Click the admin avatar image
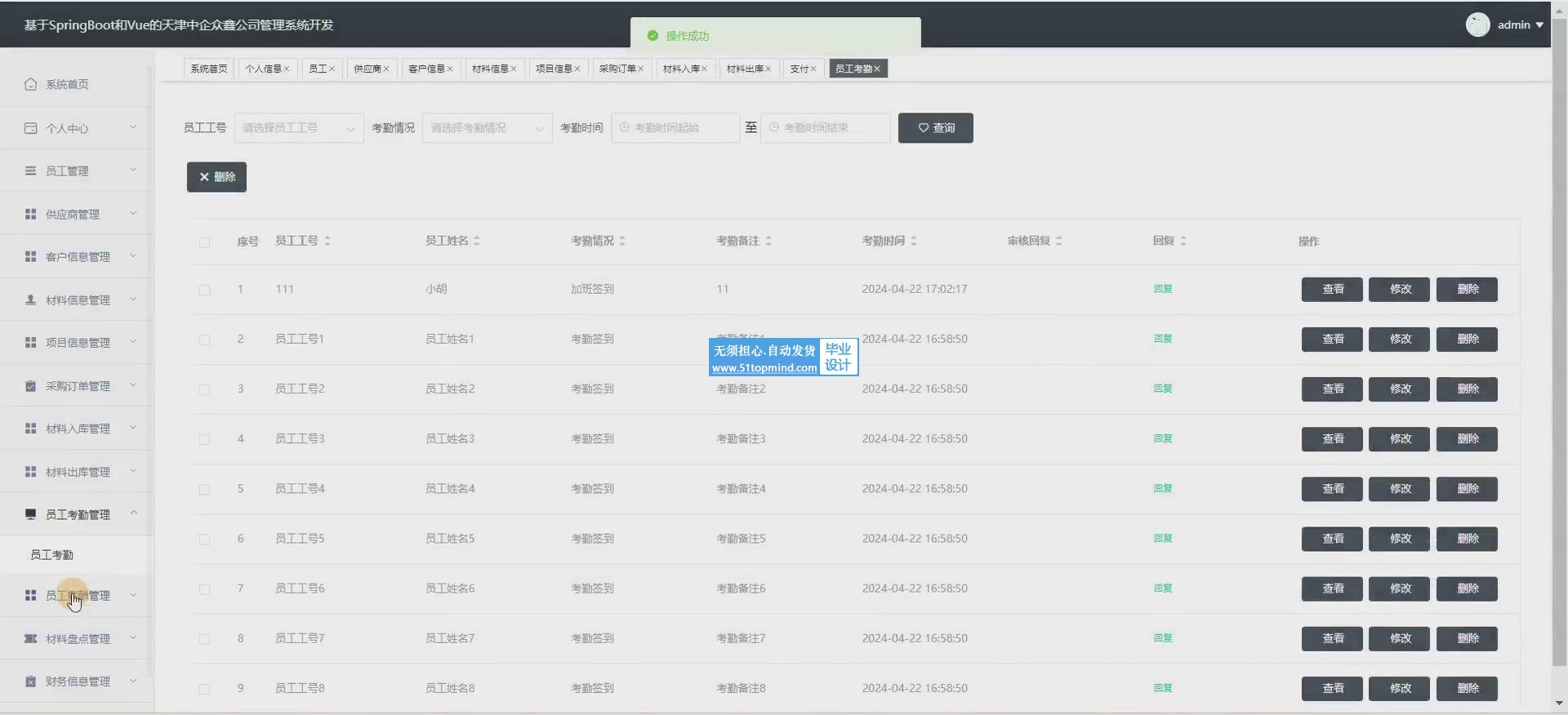 pos(1477,24)
